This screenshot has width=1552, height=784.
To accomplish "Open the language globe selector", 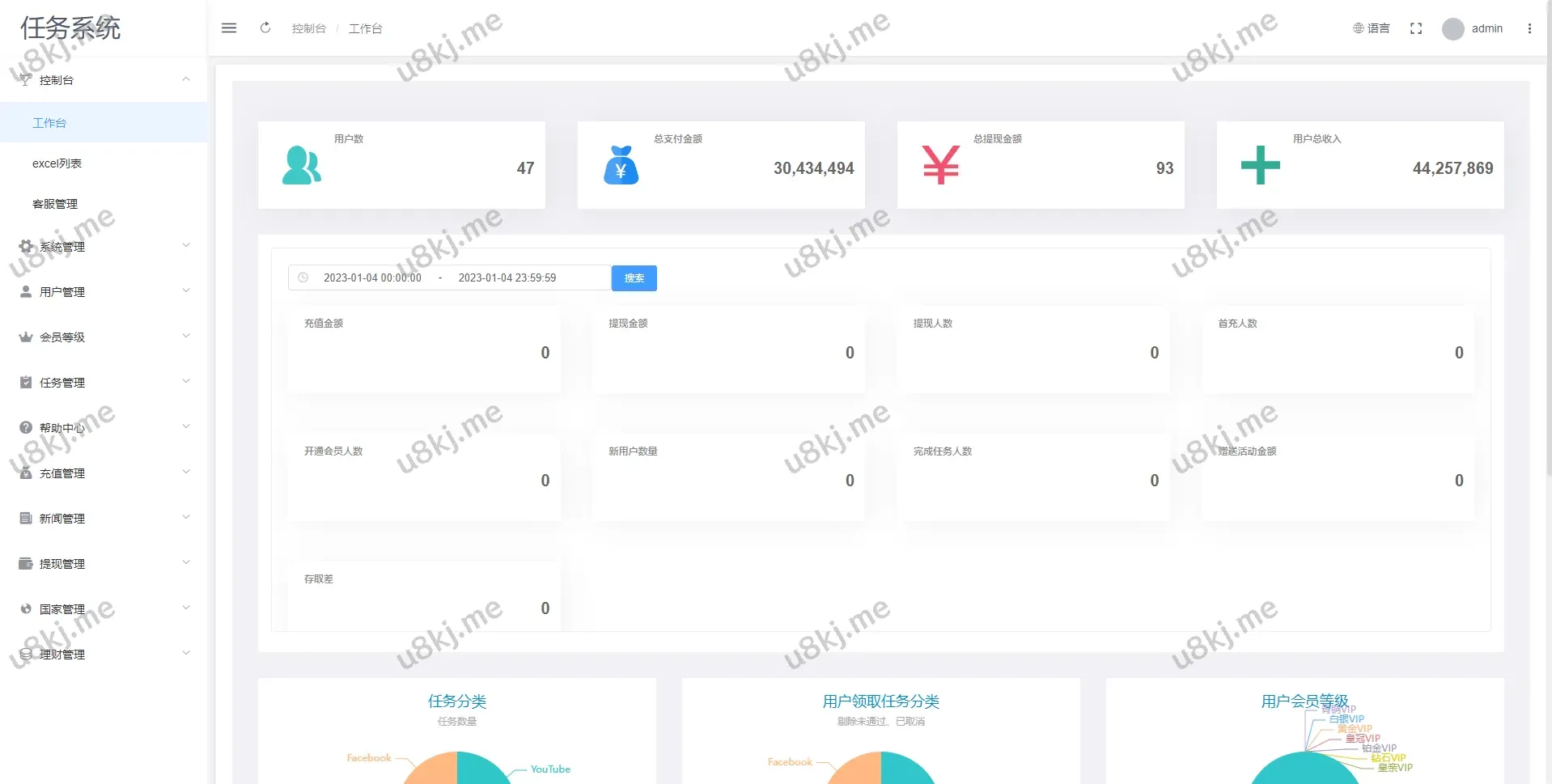I will pos(1371,28).
